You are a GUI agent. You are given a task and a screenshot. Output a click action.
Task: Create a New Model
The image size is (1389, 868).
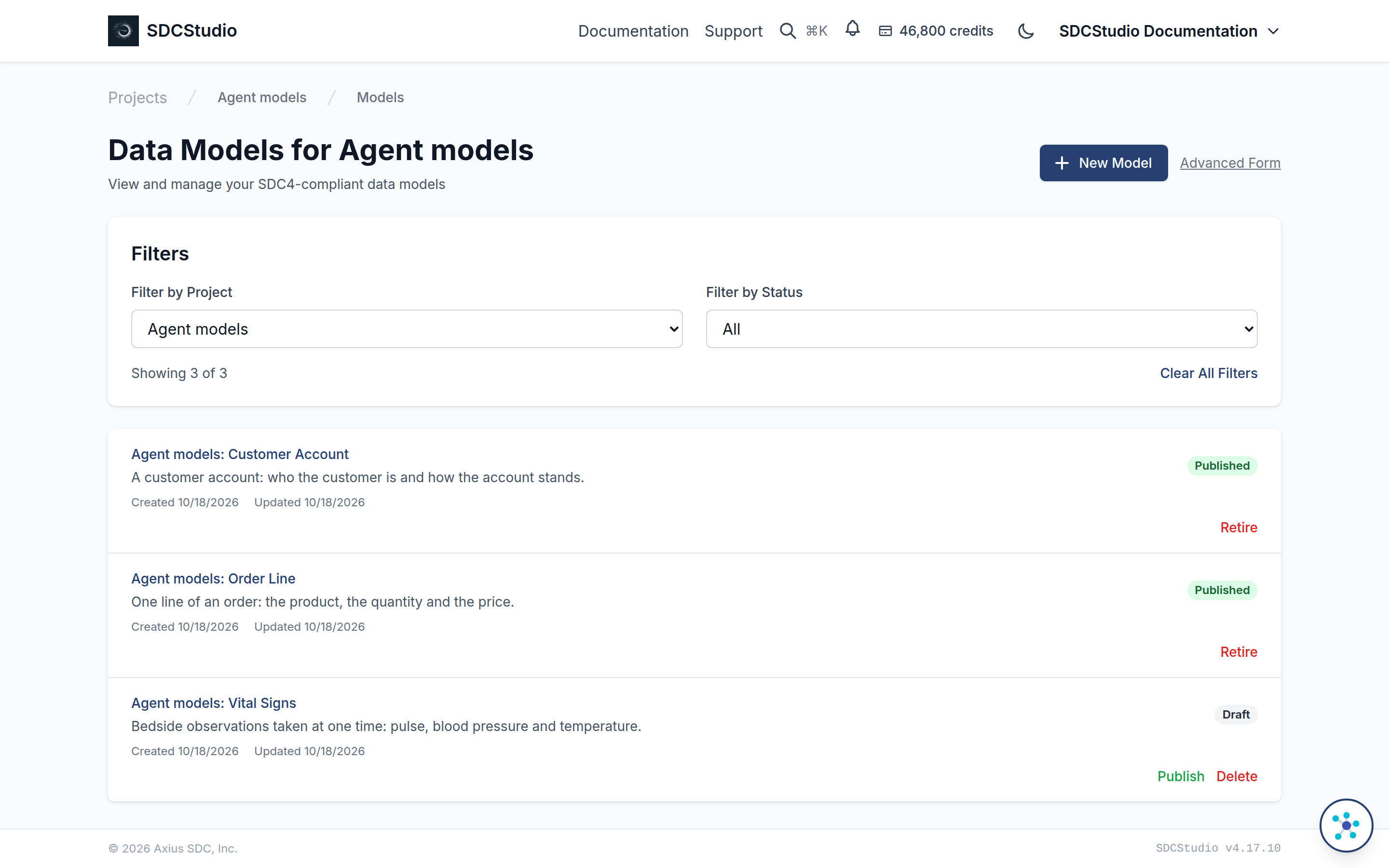click(x=1103, y=163)
